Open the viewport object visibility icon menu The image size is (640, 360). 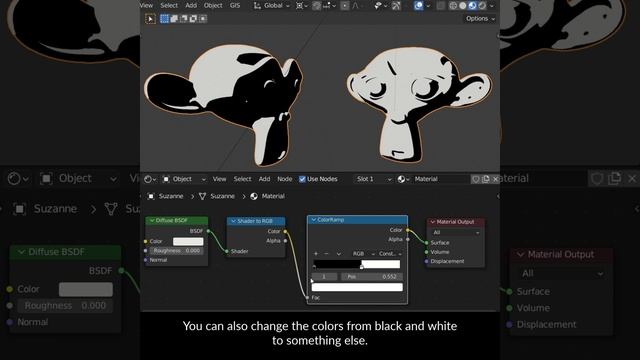coord(380,6)
